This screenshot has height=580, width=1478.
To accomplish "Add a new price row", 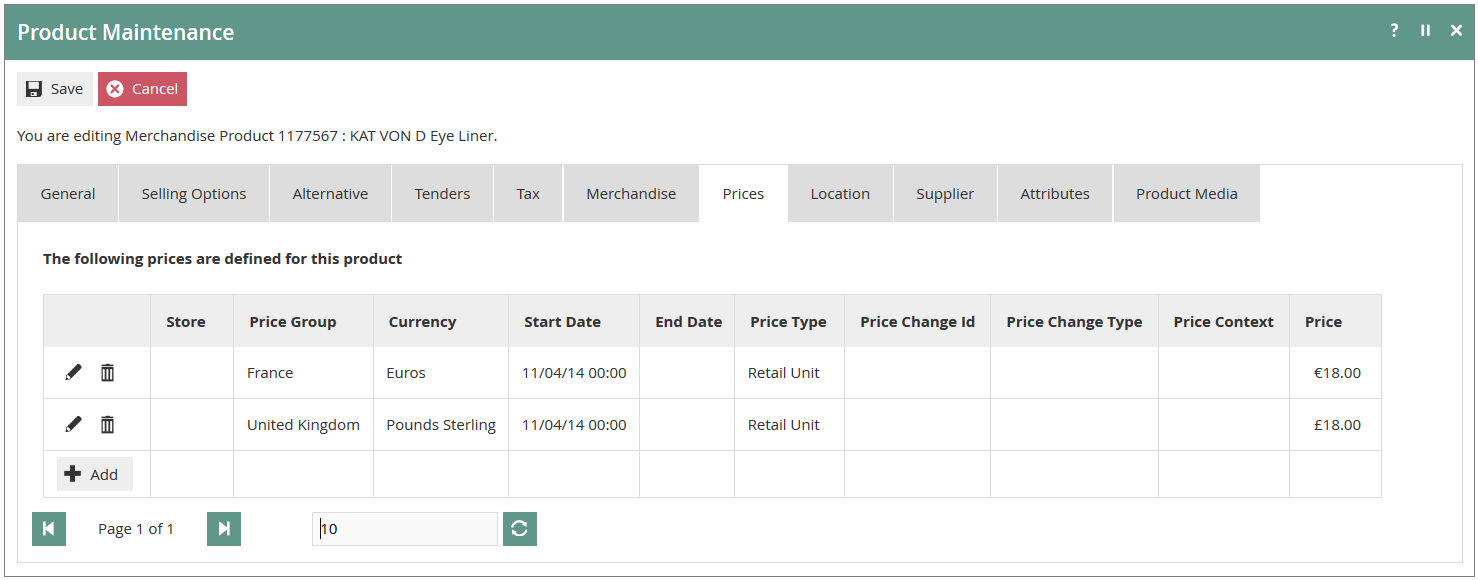I will [94, 474].
